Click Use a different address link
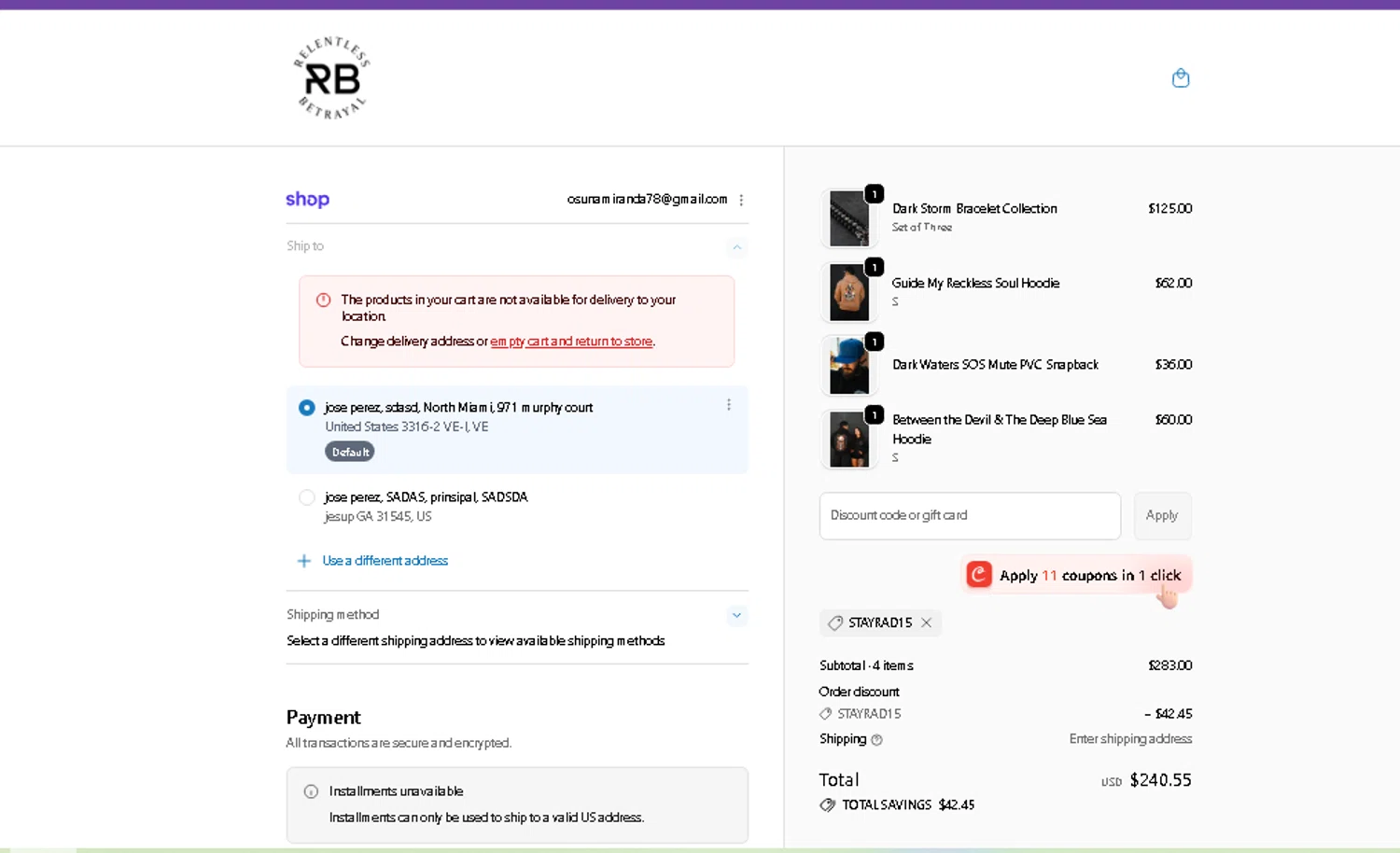Viewport: 1400px width, 853px height. click(385, 561)
